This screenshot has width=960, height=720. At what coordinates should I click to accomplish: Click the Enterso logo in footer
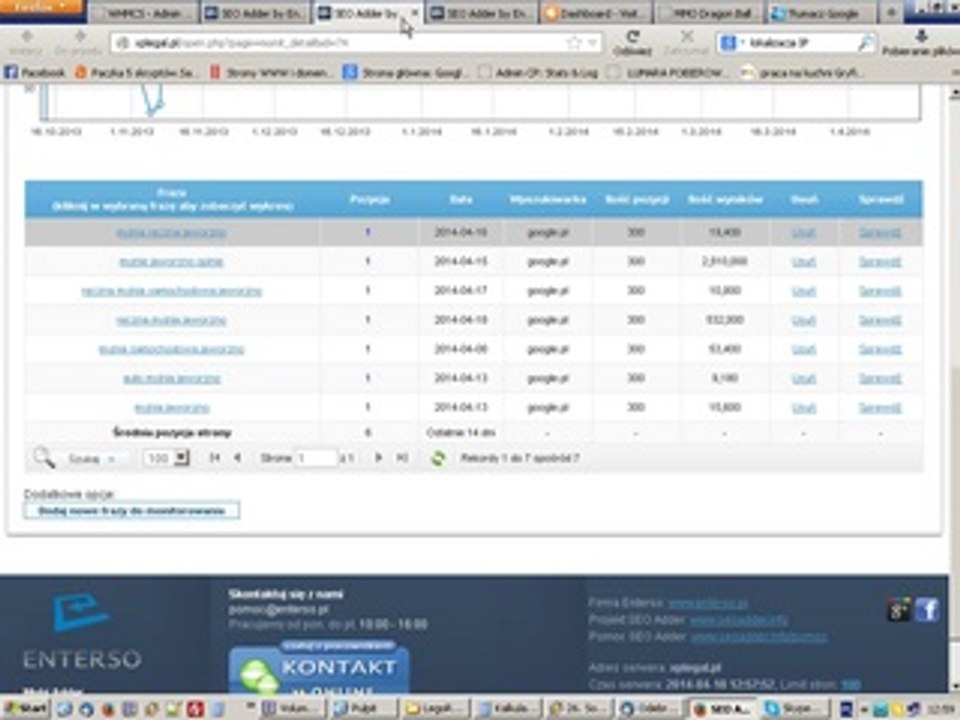point(81,632)
